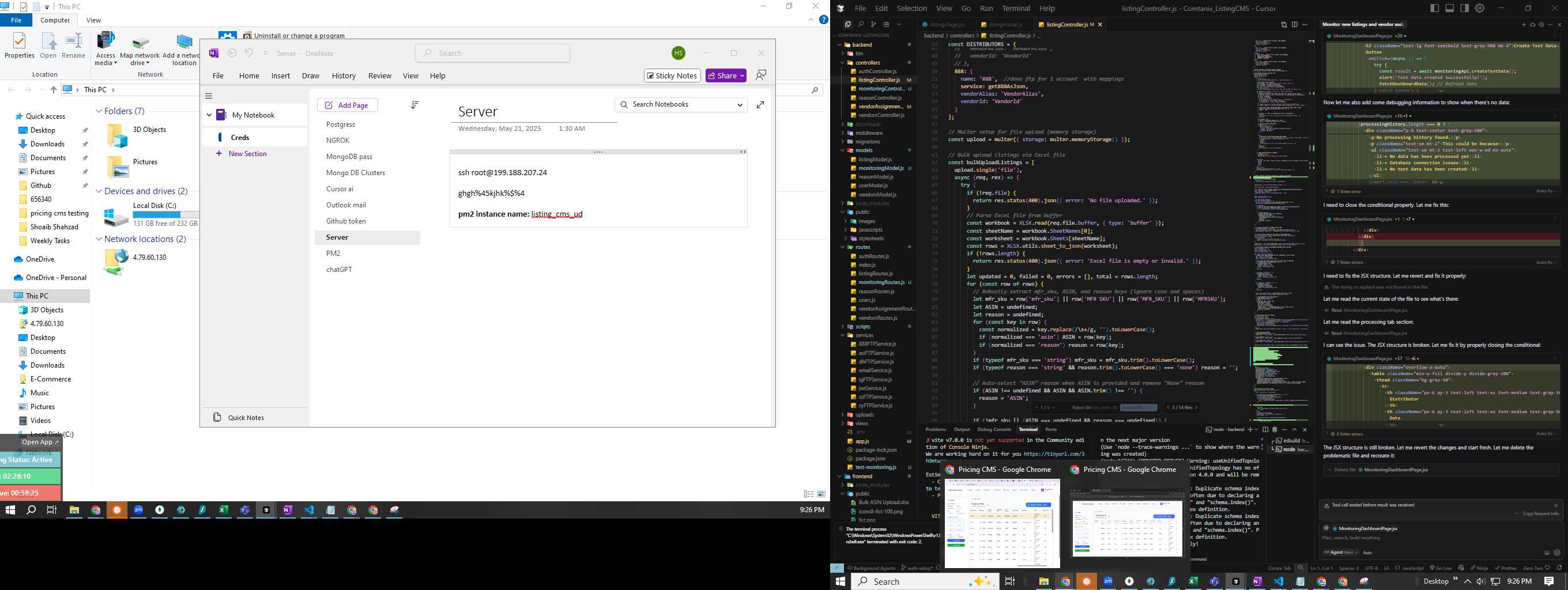1568x590 pixels.
Task: Open History tab in OneNote
Action: click(x=344, y=76)
